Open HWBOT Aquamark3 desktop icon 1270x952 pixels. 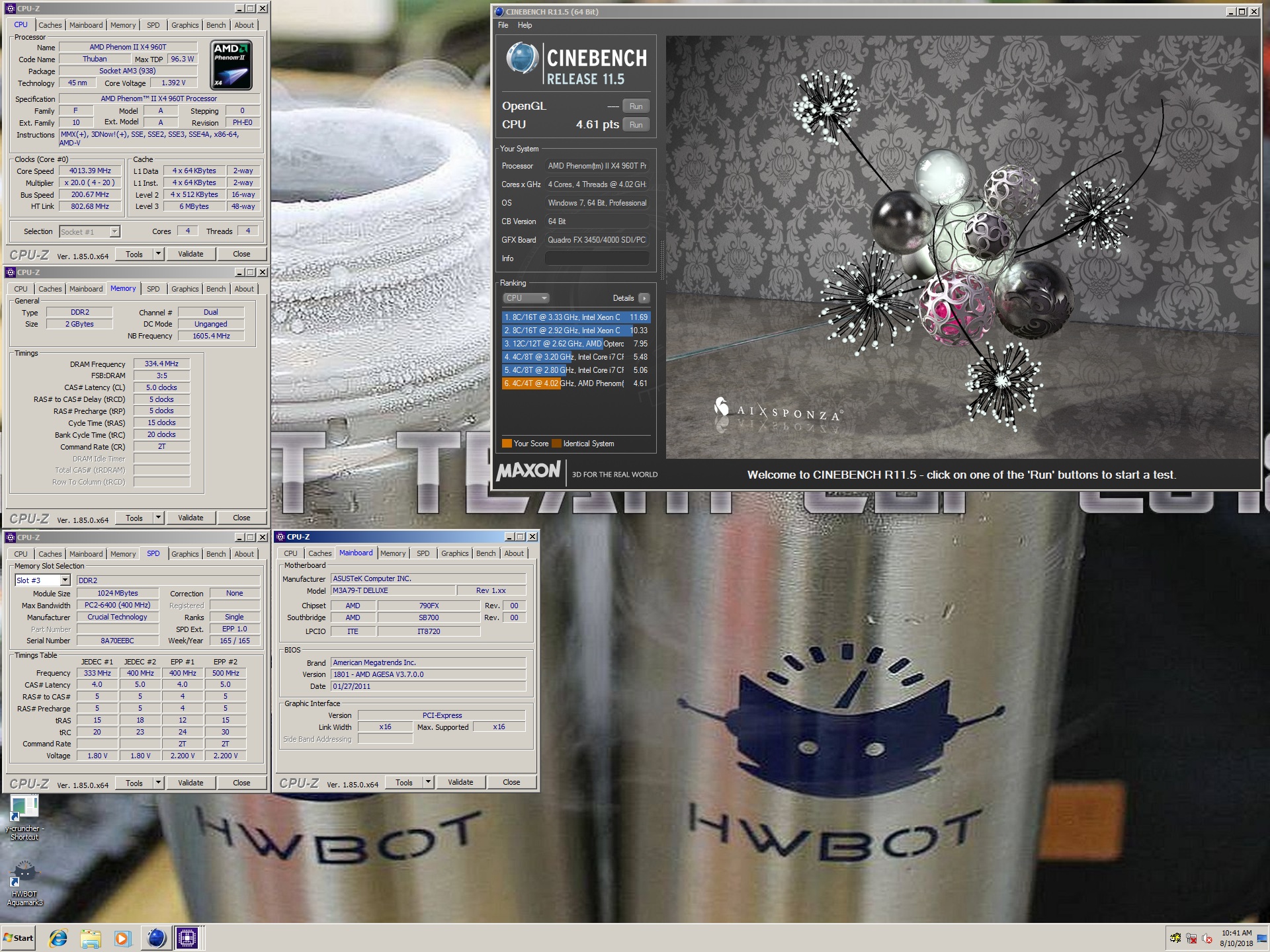[x=24, y=883]
